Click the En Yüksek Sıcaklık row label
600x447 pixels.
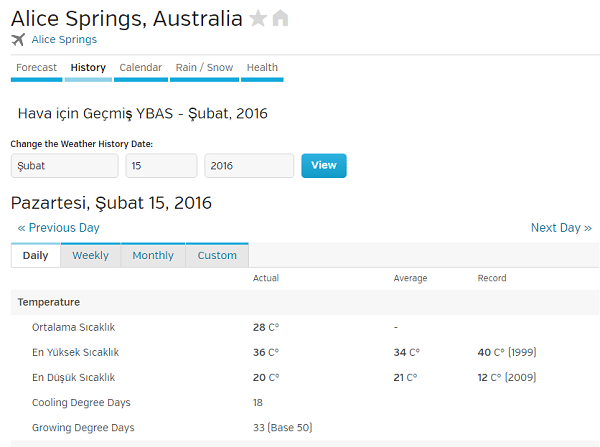75,352
